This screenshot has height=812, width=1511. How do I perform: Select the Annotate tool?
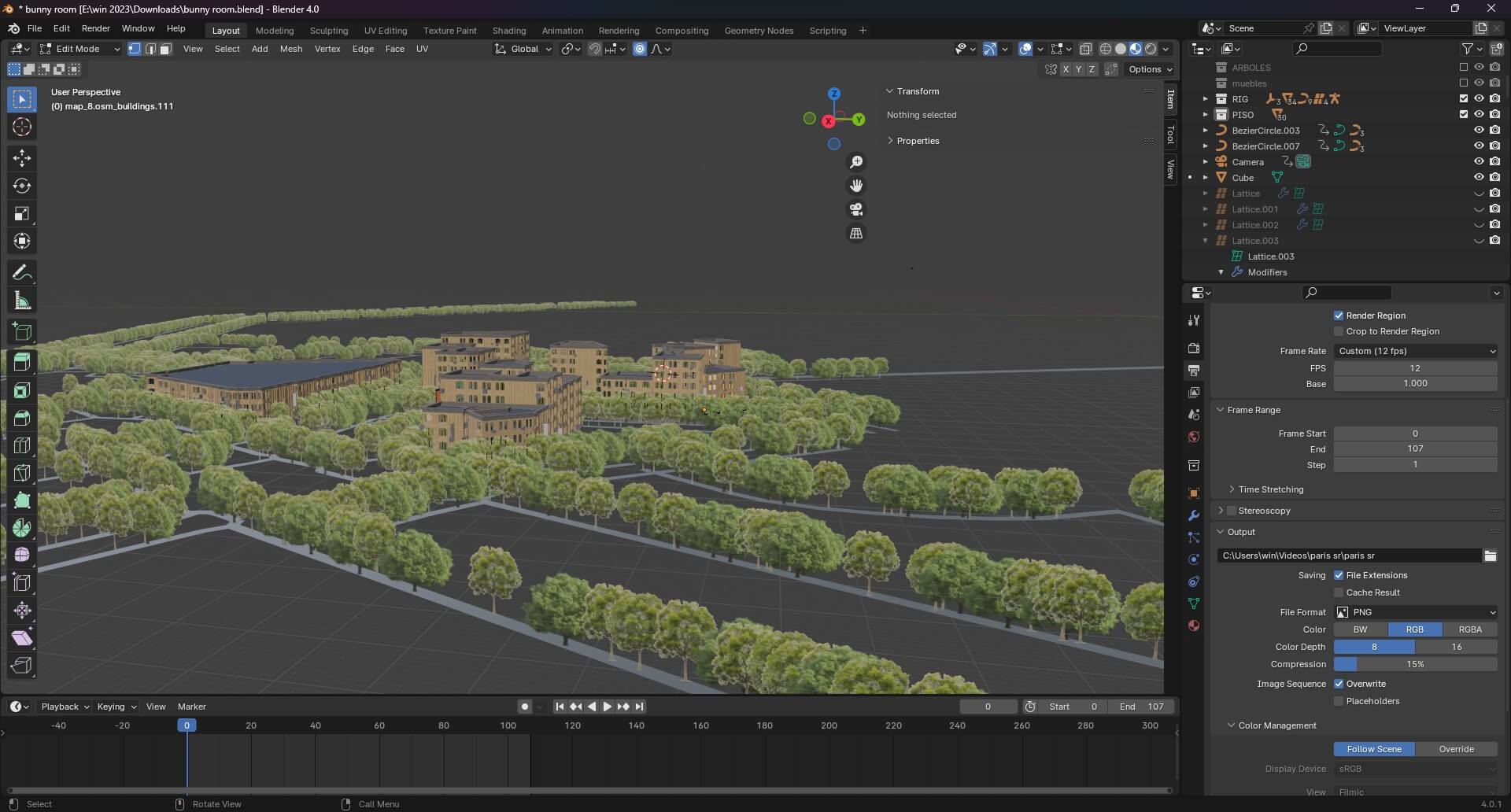click(22, 273)
